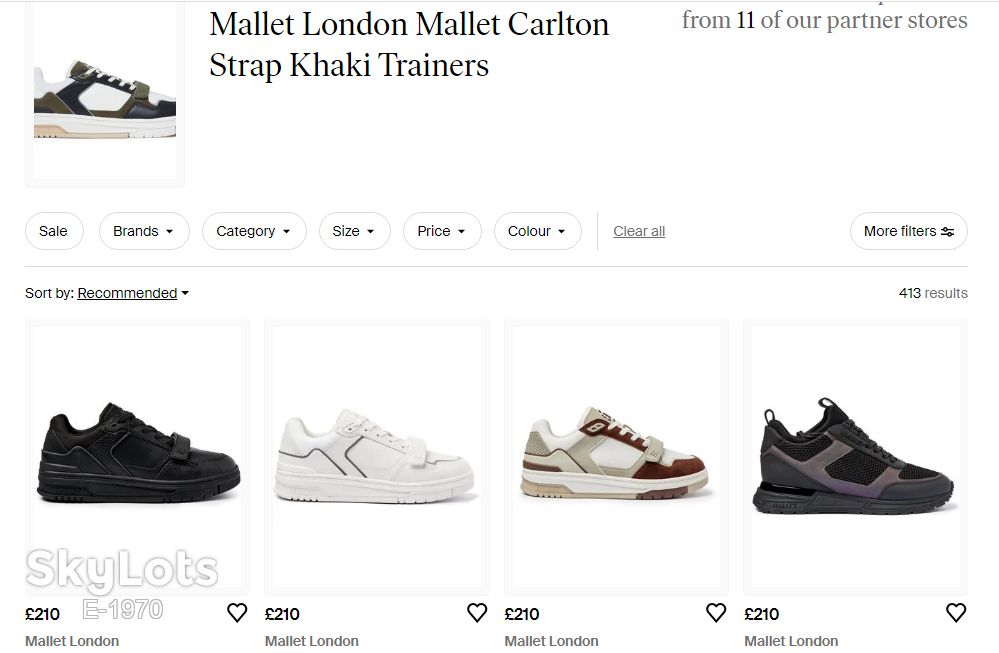Save the brown and beige trainer to wishlist
999x653 pixels.
coord(716,613)
